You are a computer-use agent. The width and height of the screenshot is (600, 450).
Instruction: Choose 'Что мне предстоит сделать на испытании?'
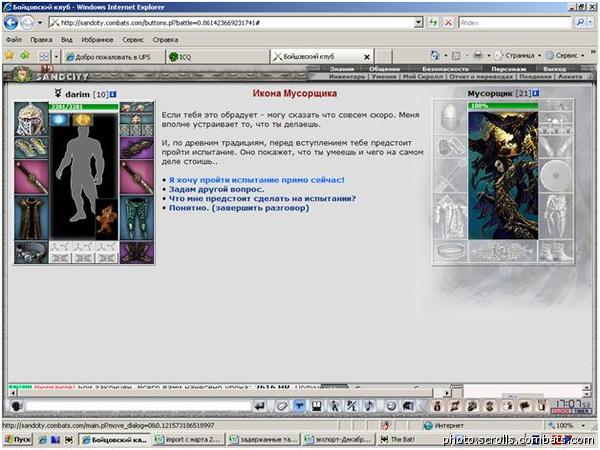(262, 199)
